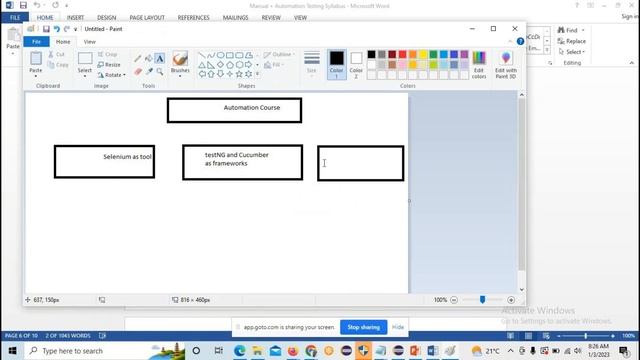Screen dimensions: 640x360
Task: Click Cut in Paint's Clipboard group
Action: click(x=56, y=54)
